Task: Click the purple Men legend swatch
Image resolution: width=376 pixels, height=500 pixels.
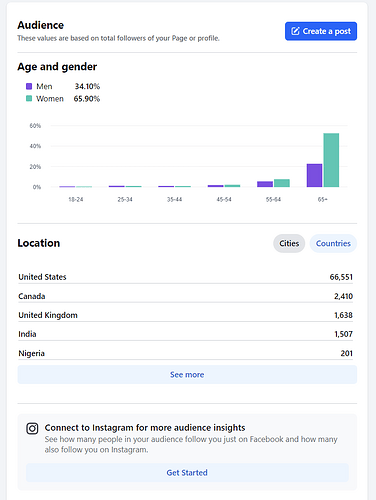Action: (x=29, y=86)
